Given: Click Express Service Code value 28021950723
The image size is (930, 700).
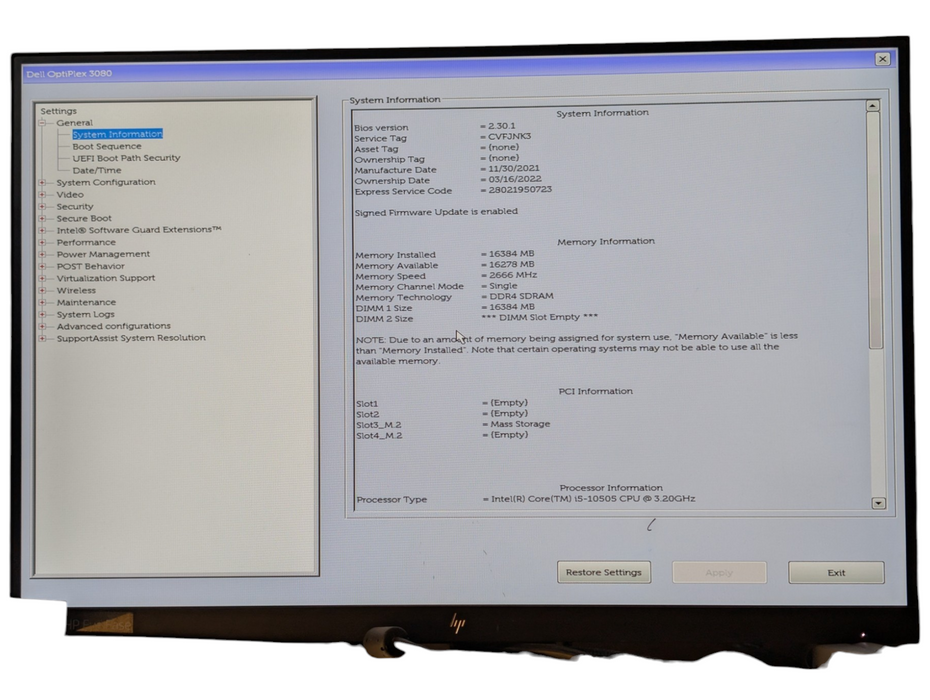Looking at the screenshot, I should coord(520,189).
